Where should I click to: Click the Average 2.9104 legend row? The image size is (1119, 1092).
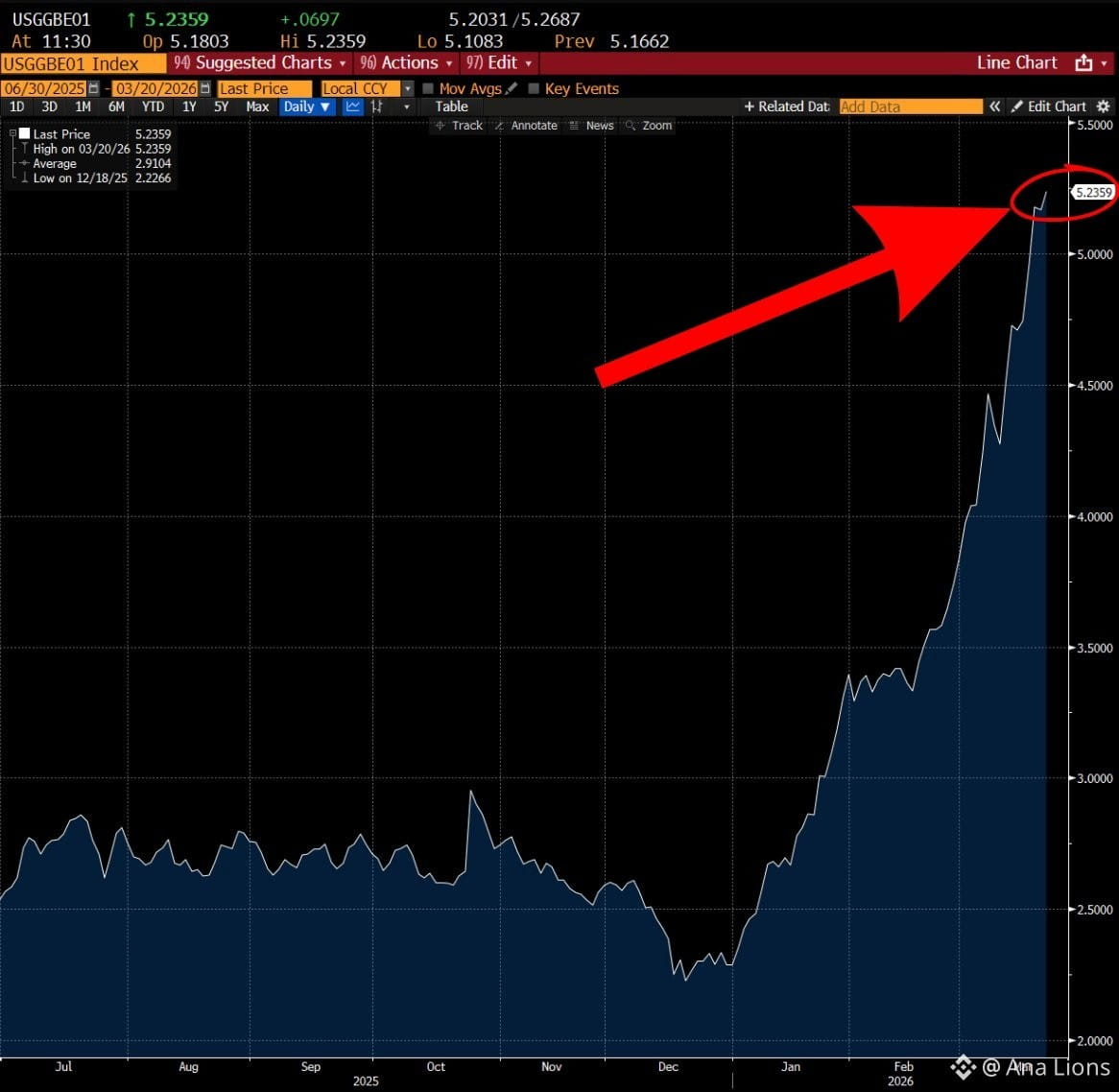(x=96, y=163)
